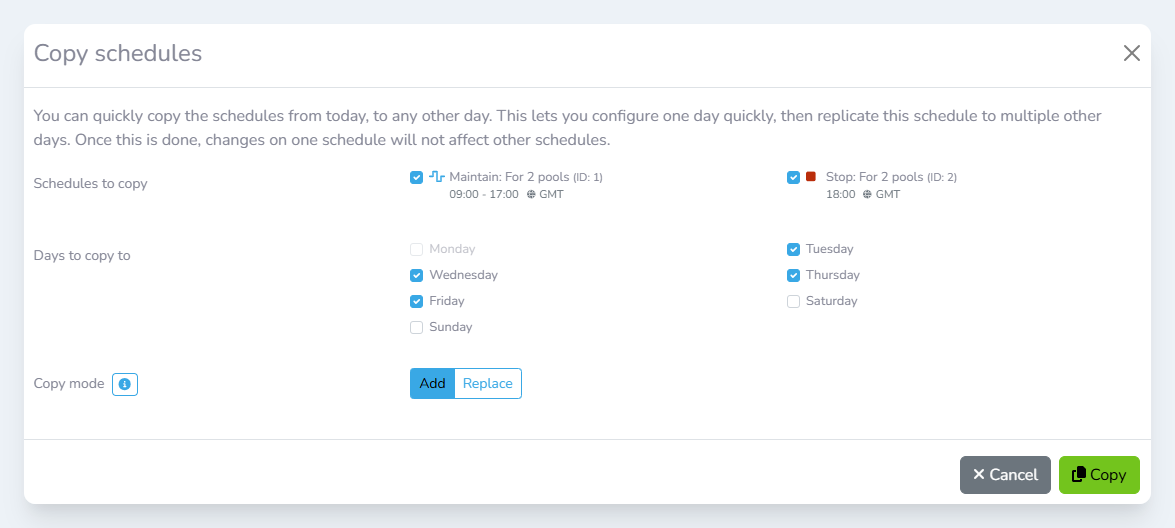Uncheck the Maintain schedule checkbox
The width and height of the screenshot is (1175, 528).
point(417,178)
